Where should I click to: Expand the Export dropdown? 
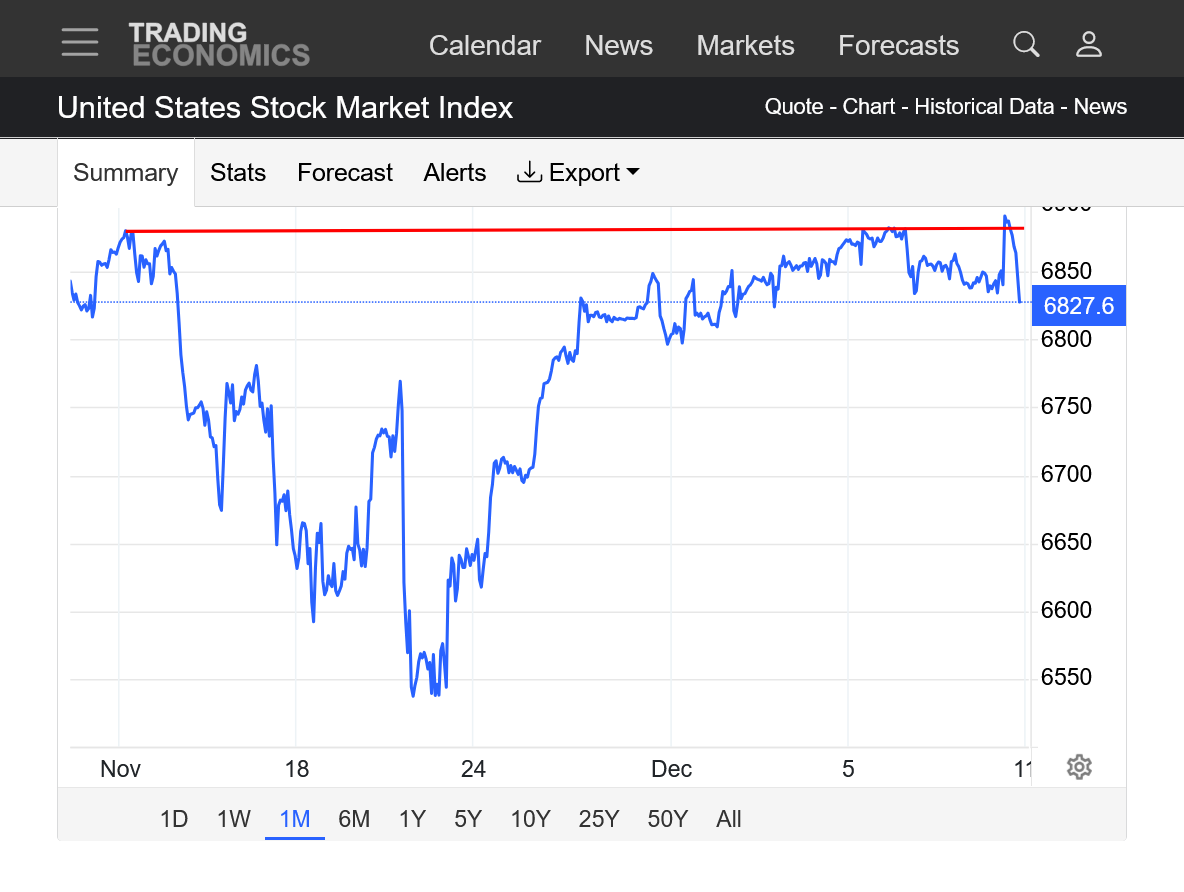(578, 173)
